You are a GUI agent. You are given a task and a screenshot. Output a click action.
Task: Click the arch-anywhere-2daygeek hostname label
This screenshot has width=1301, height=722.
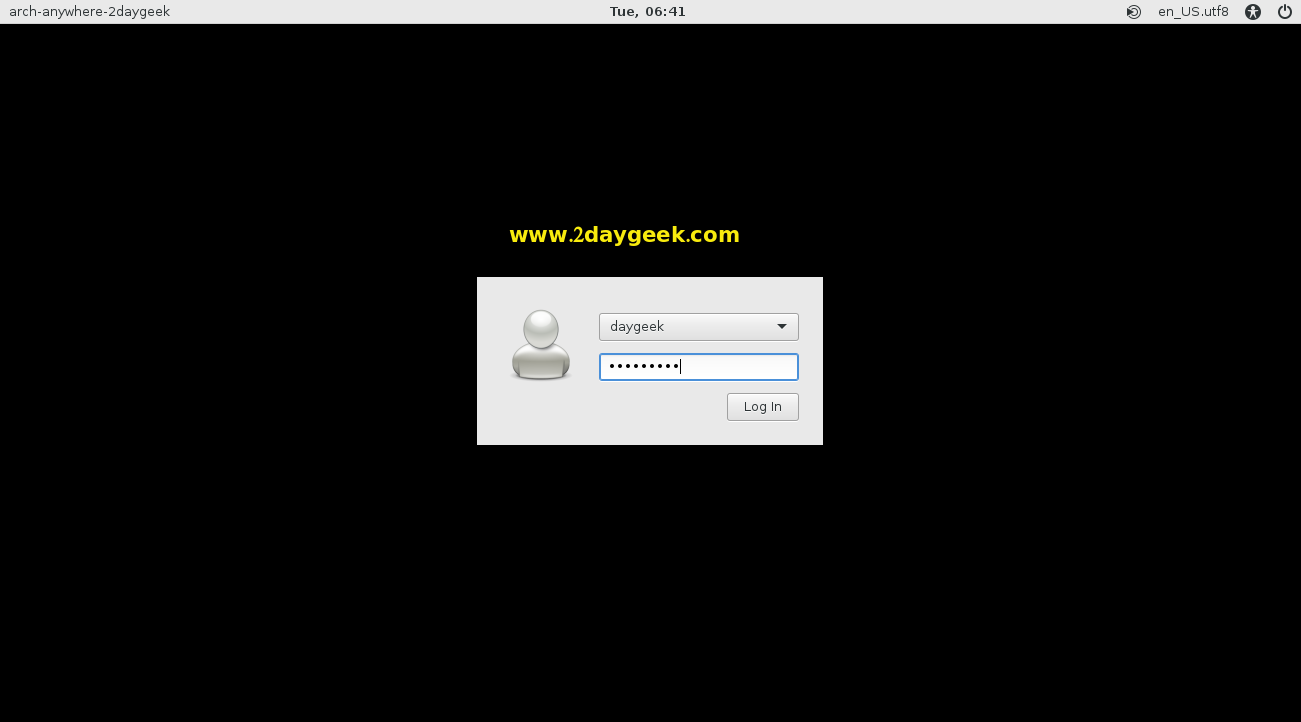(x=89, y=12)
